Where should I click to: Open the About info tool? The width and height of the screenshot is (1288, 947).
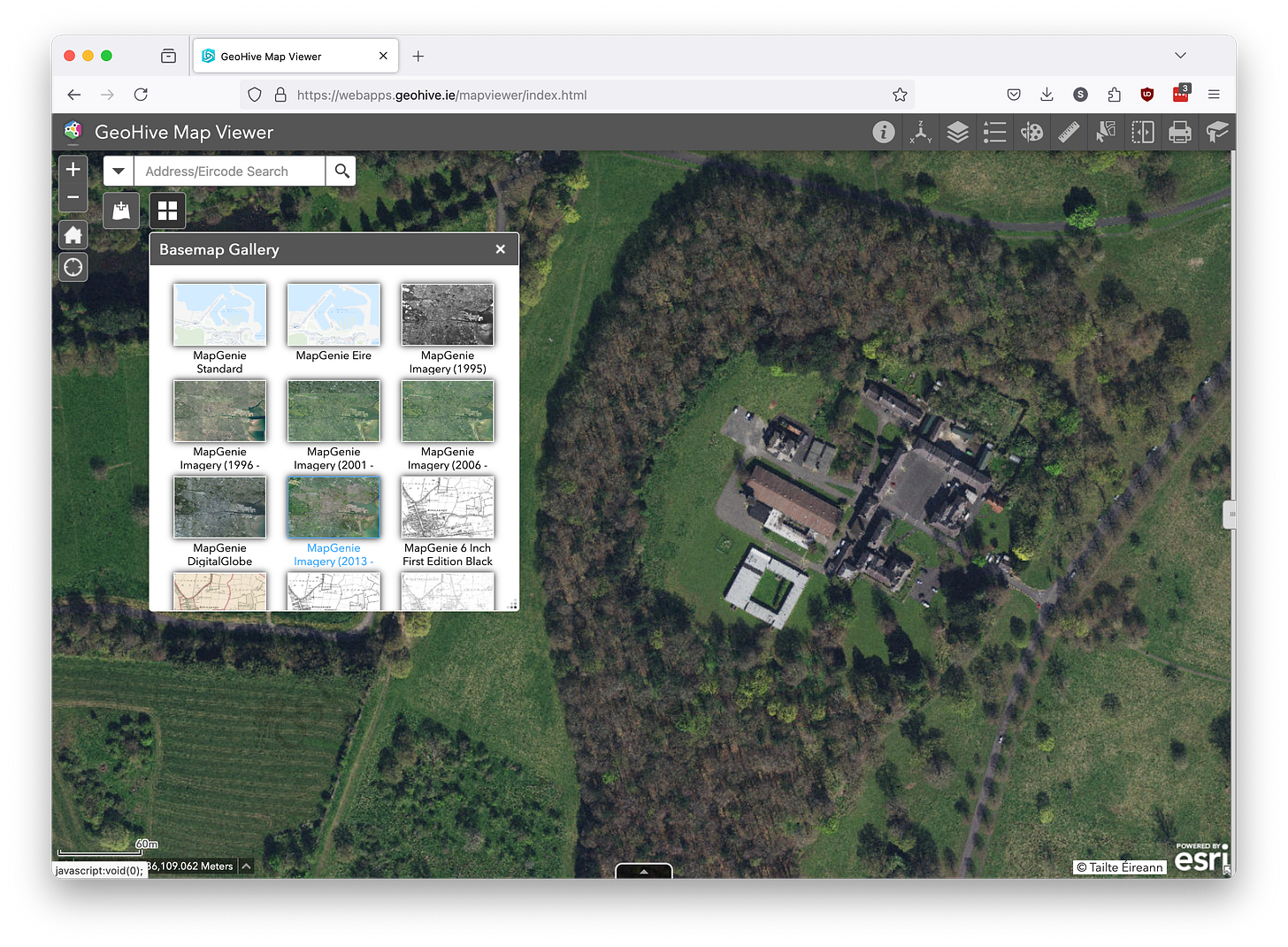coord(883,132)
